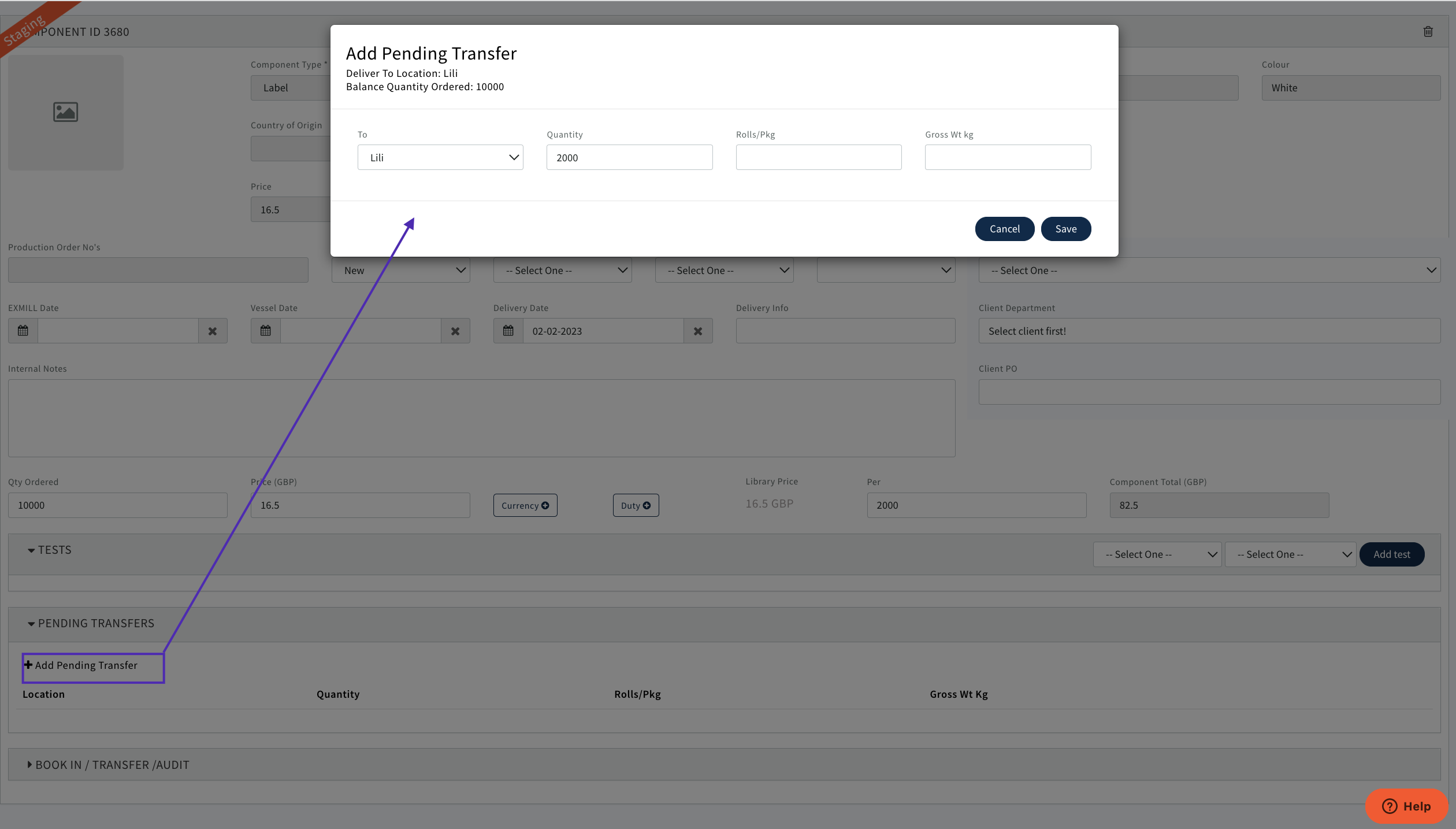
Task: Open the Select One dropdown beside Add test
Action: click(x=1290, y=554)
